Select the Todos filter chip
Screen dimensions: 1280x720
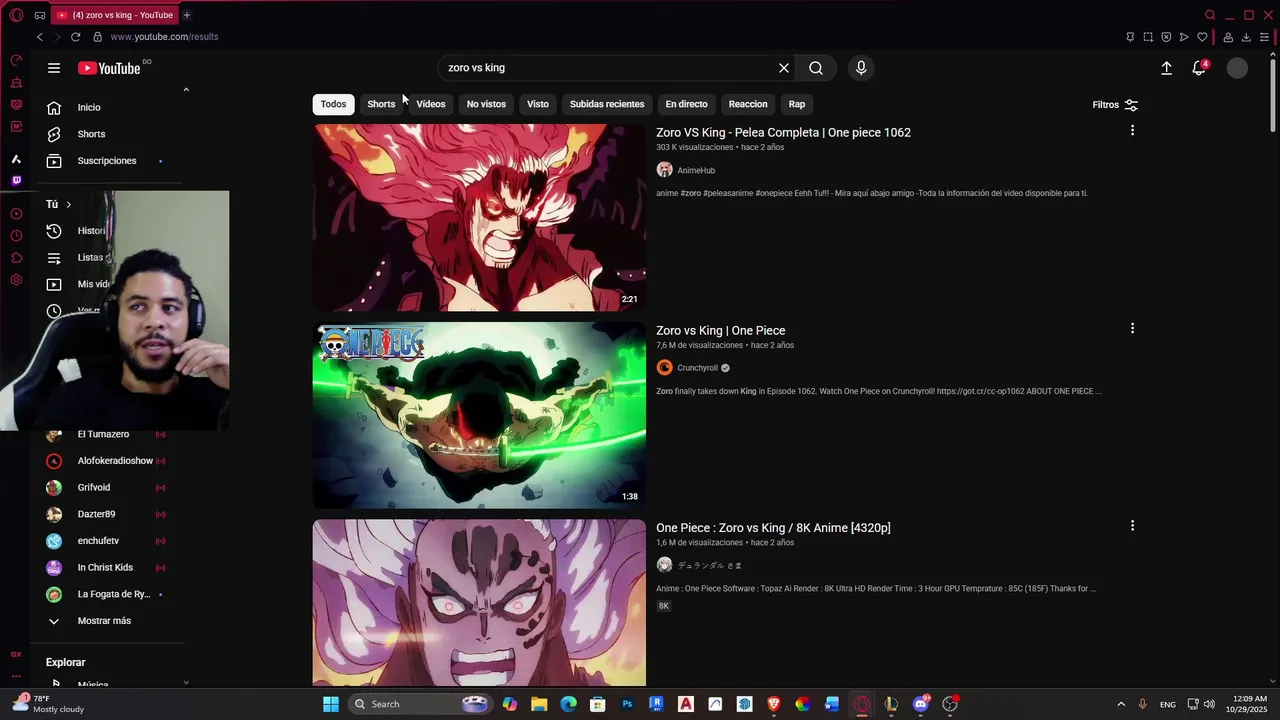333,104
